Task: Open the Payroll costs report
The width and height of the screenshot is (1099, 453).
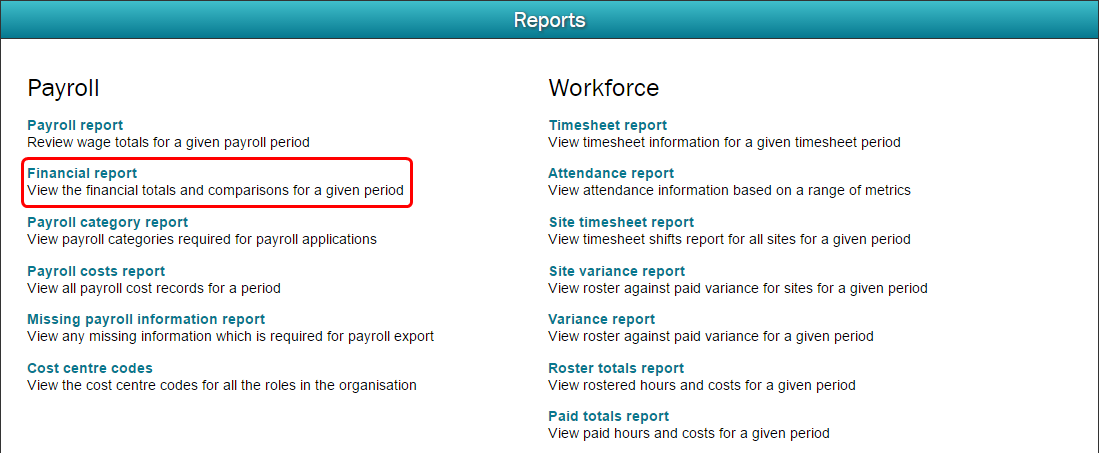Action: (x=96, y=271)
